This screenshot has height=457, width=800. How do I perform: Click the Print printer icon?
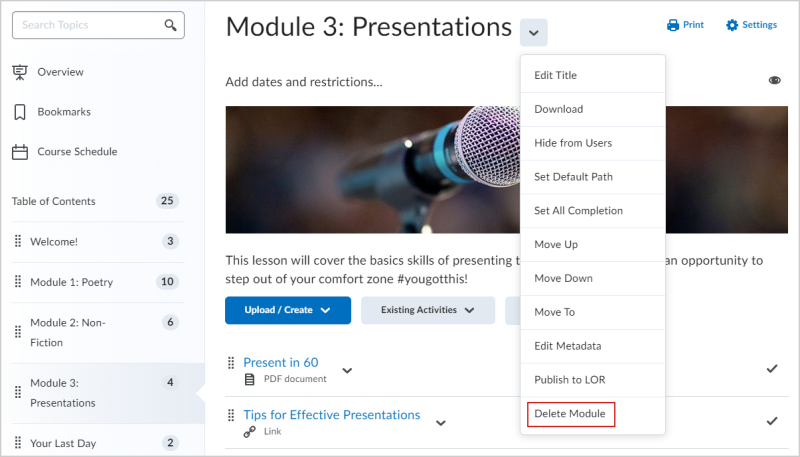pos(673,25)
